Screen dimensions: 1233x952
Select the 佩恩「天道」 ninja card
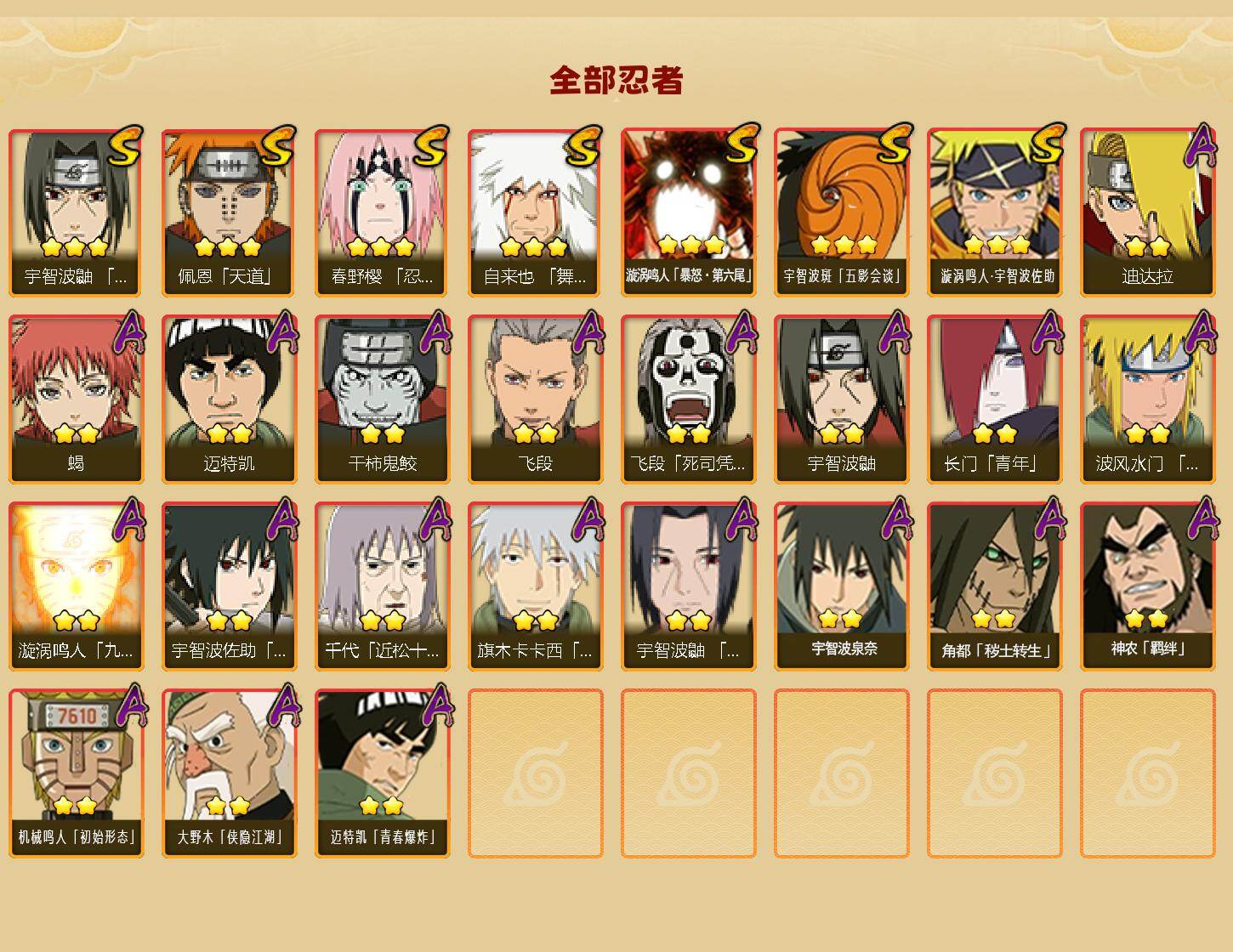(x=229, y=212)
